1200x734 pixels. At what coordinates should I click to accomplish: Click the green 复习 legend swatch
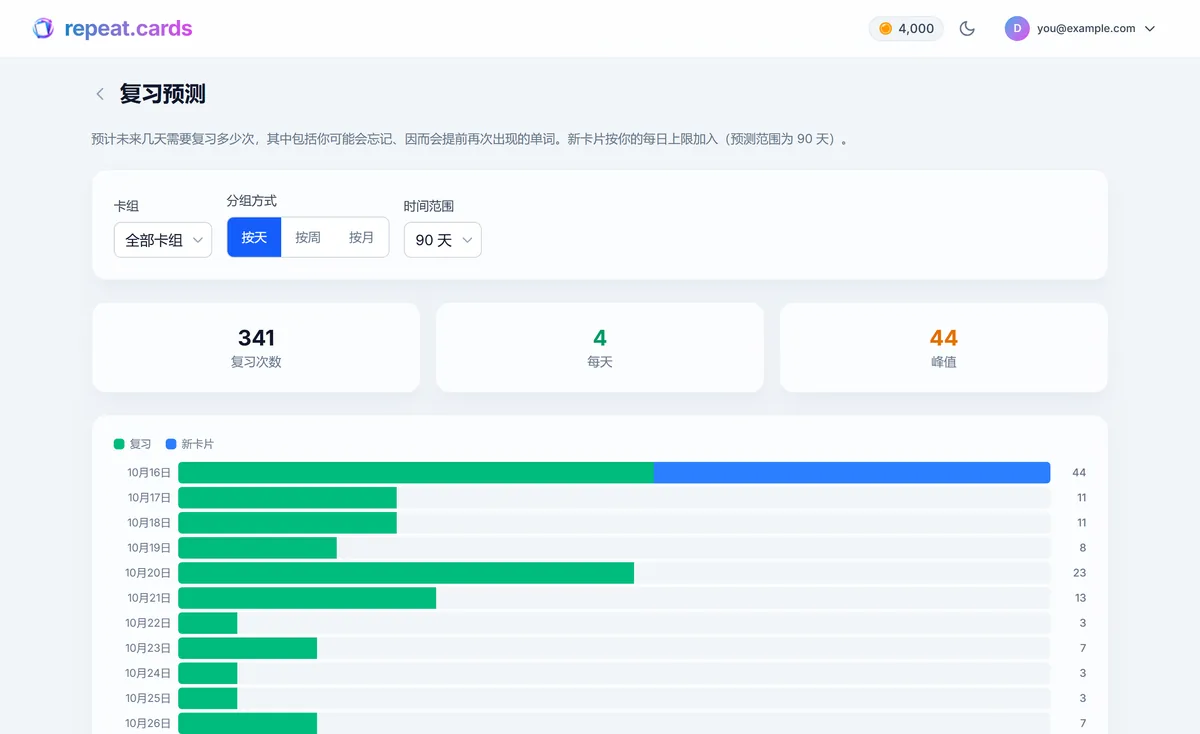pos(119,444)
